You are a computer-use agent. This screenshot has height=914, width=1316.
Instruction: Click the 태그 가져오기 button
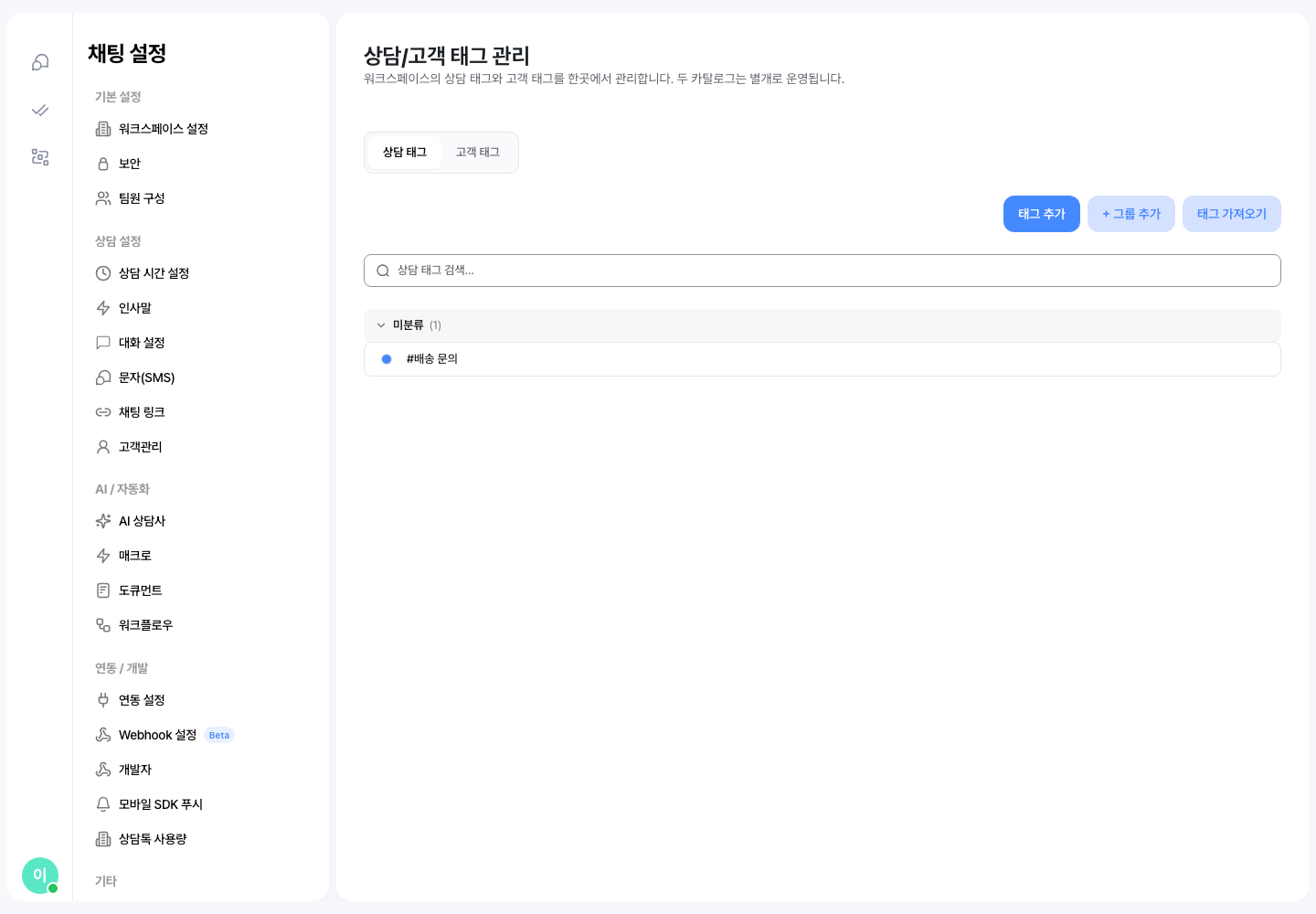[x=1232, y=214]
